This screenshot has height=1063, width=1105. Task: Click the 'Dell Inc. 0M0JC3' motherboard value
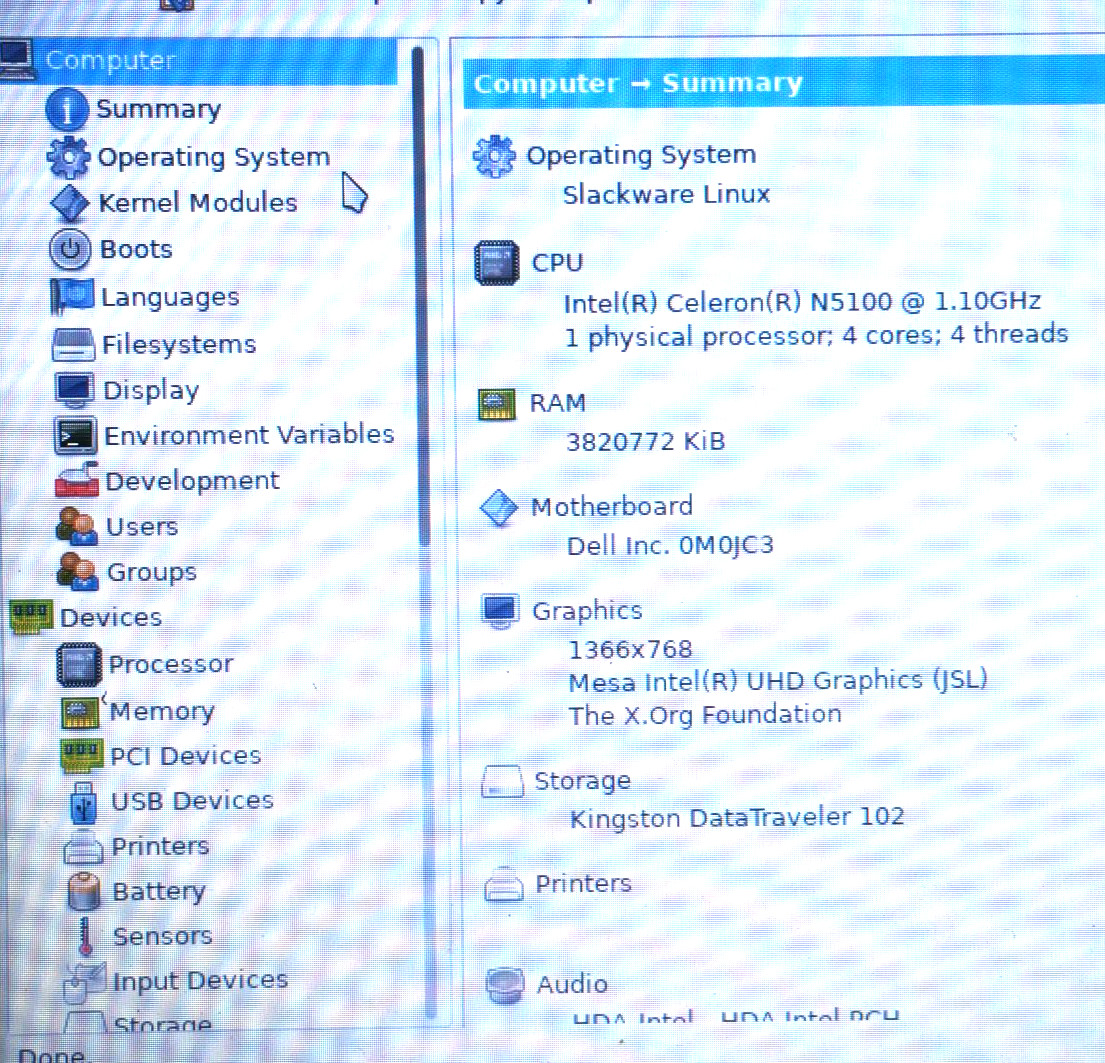(x=670, y=546)
